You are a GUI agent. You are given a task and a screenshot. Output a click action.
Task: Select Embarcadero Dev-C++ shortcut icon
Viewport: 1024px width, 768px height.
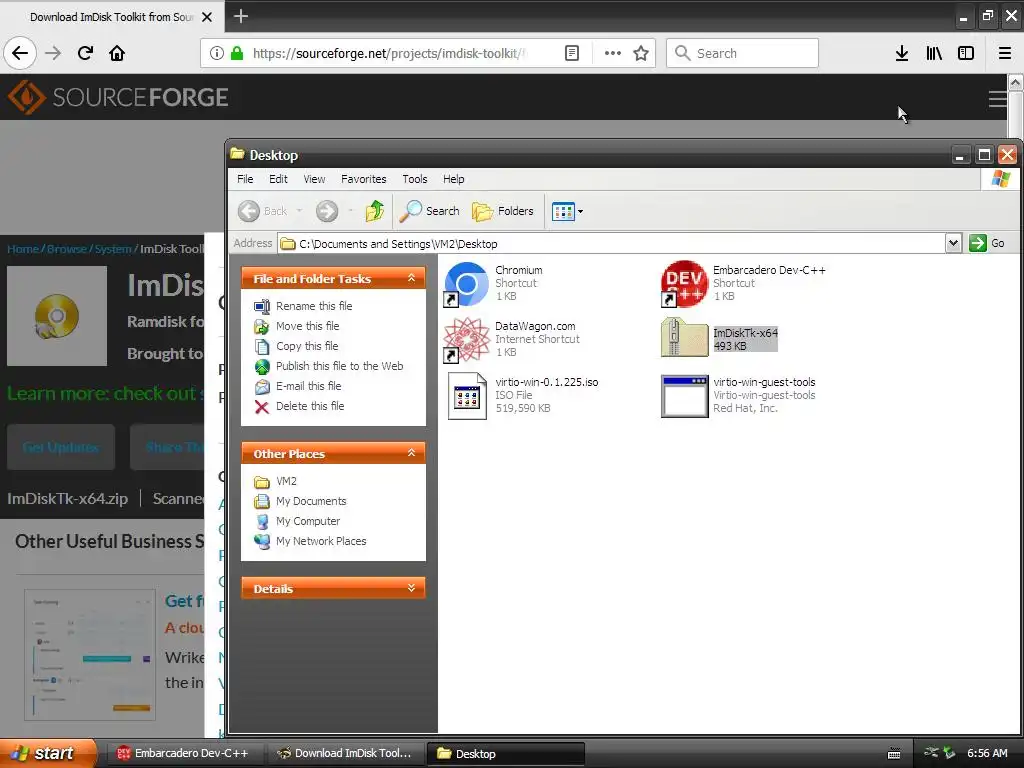coord(684,283)
